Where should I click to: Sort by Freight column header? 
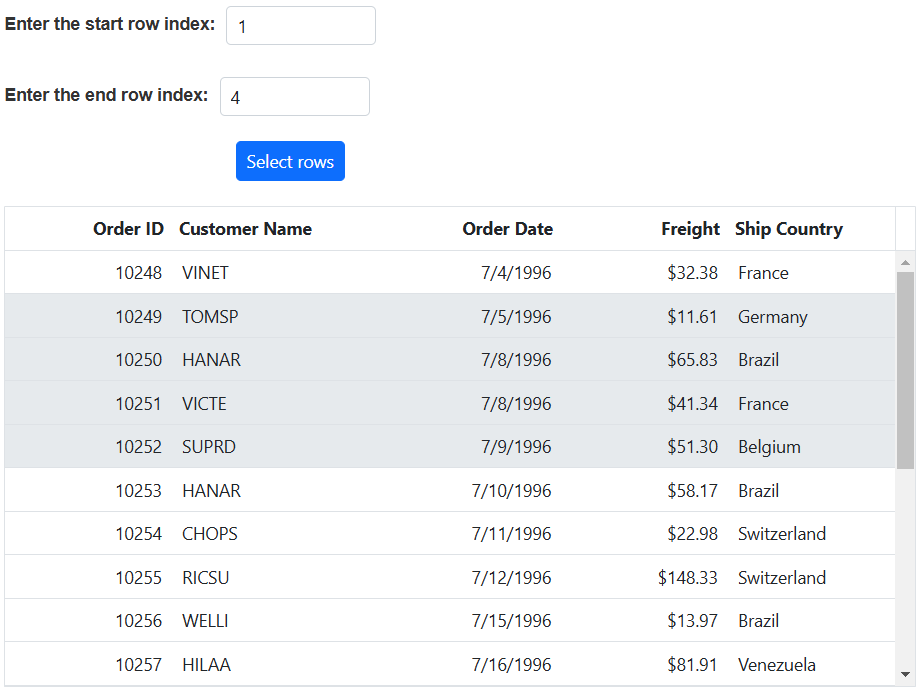690,229
